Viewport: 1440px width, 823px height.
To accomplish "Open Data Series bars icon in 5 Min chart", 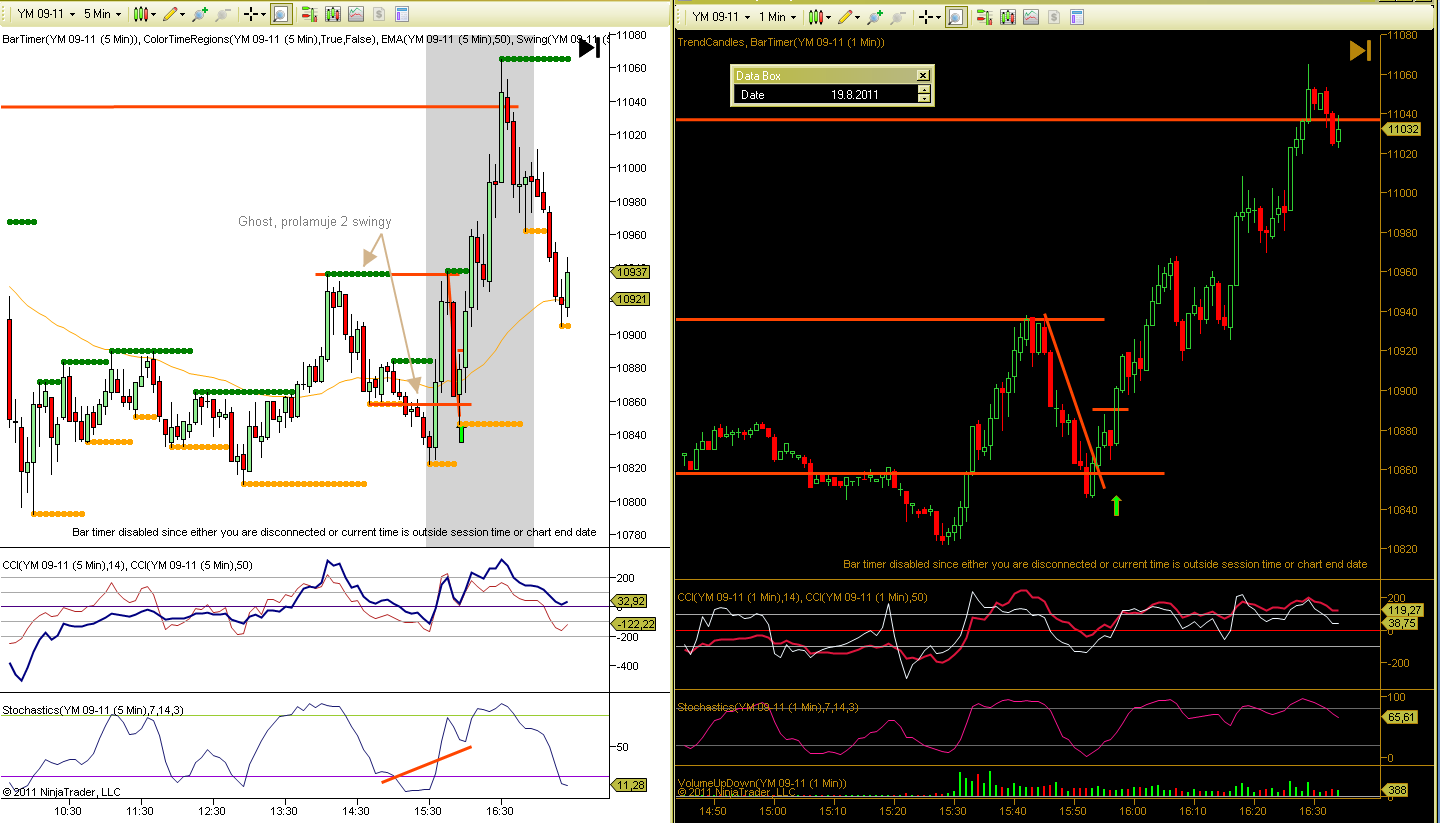I will point(333,15).
